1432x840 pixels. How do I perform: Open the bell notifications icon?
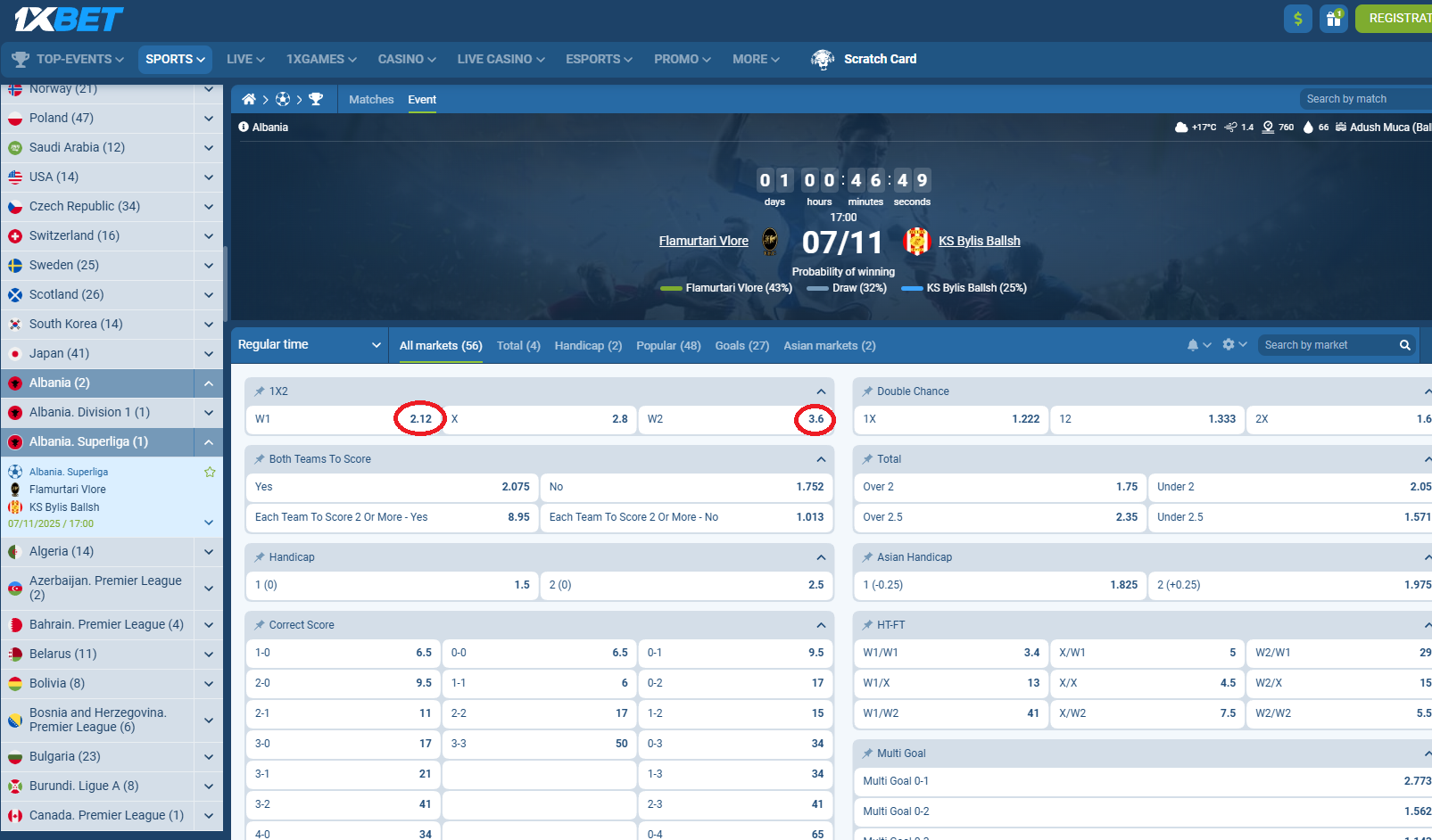(x=1193, y=345)
